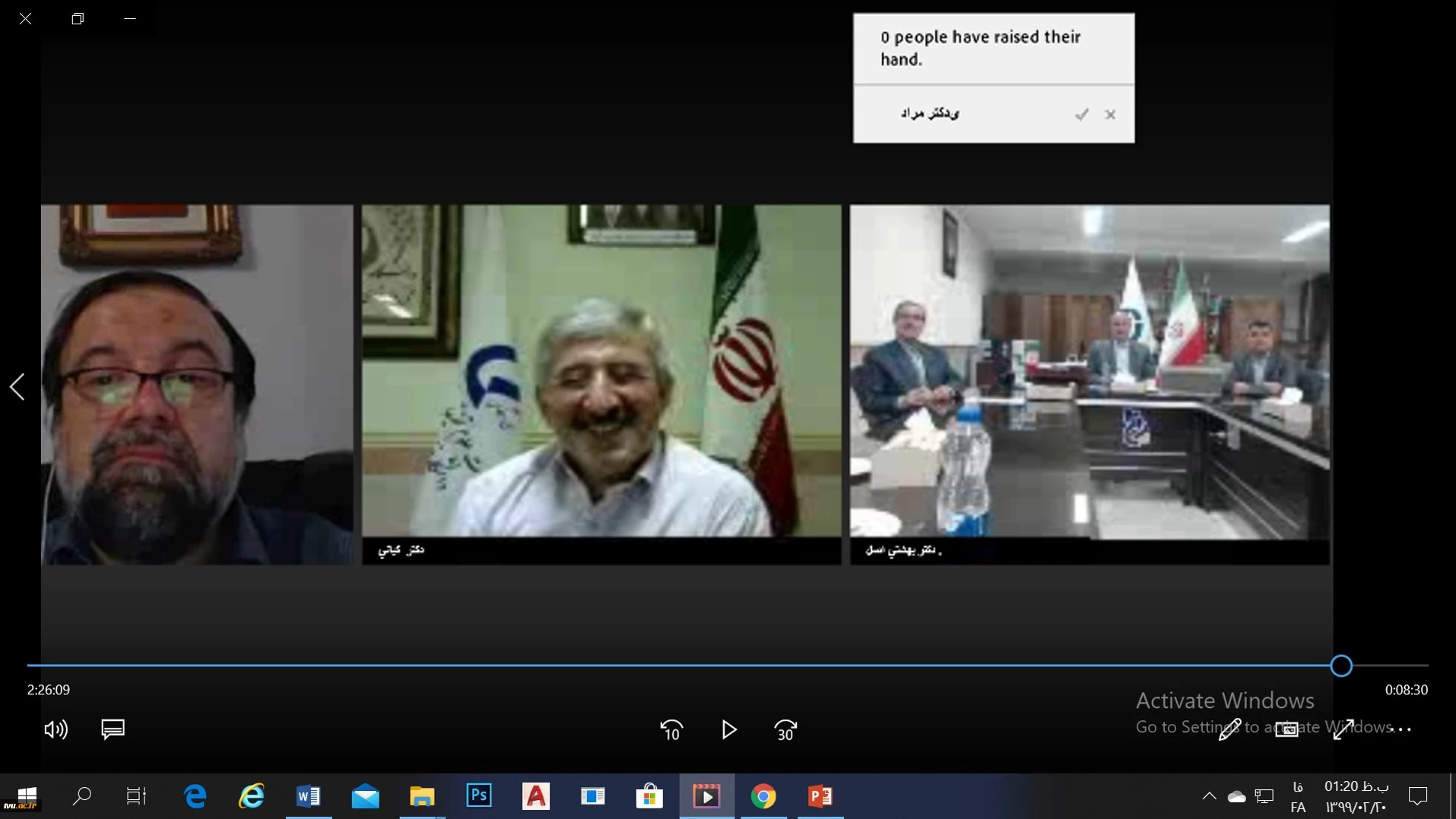Switch to mini view mode
The width and height of the screenshot is (1456, 819).
tap(1286, 729)
